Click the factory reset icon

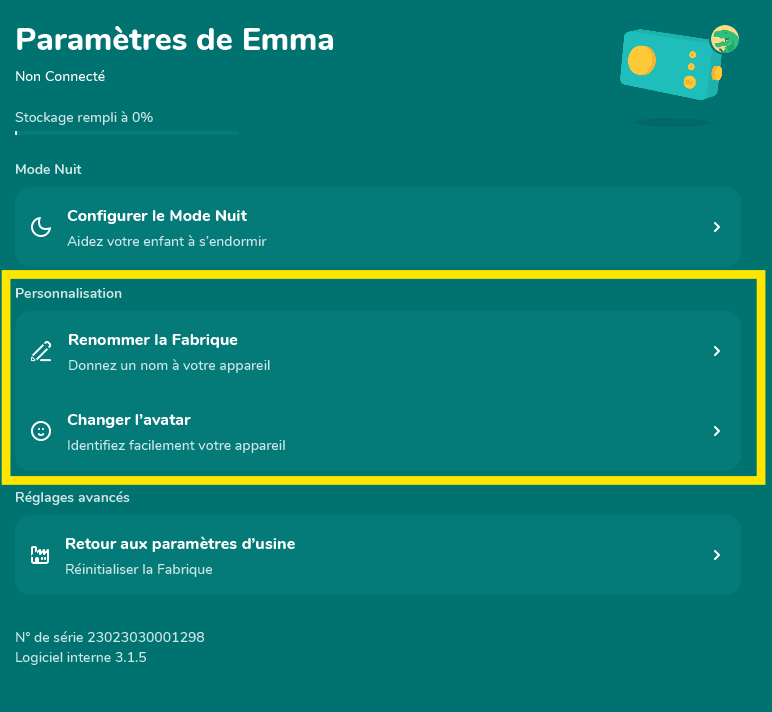40,555
